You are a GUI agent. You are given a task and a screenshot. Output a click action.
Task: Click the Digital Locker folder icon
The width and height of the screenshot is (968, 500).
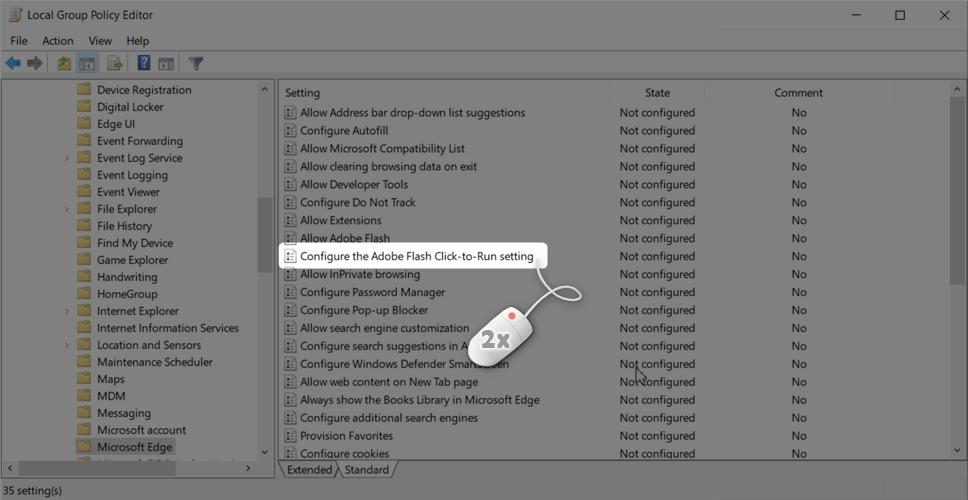[x=84, y=107]
